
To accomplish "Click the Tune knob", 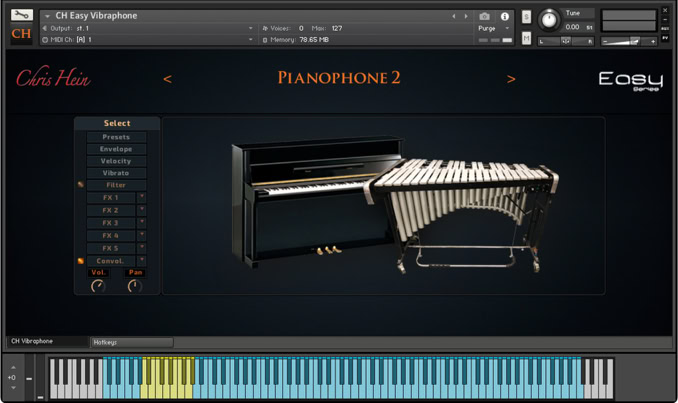I will tap(549, 19).
